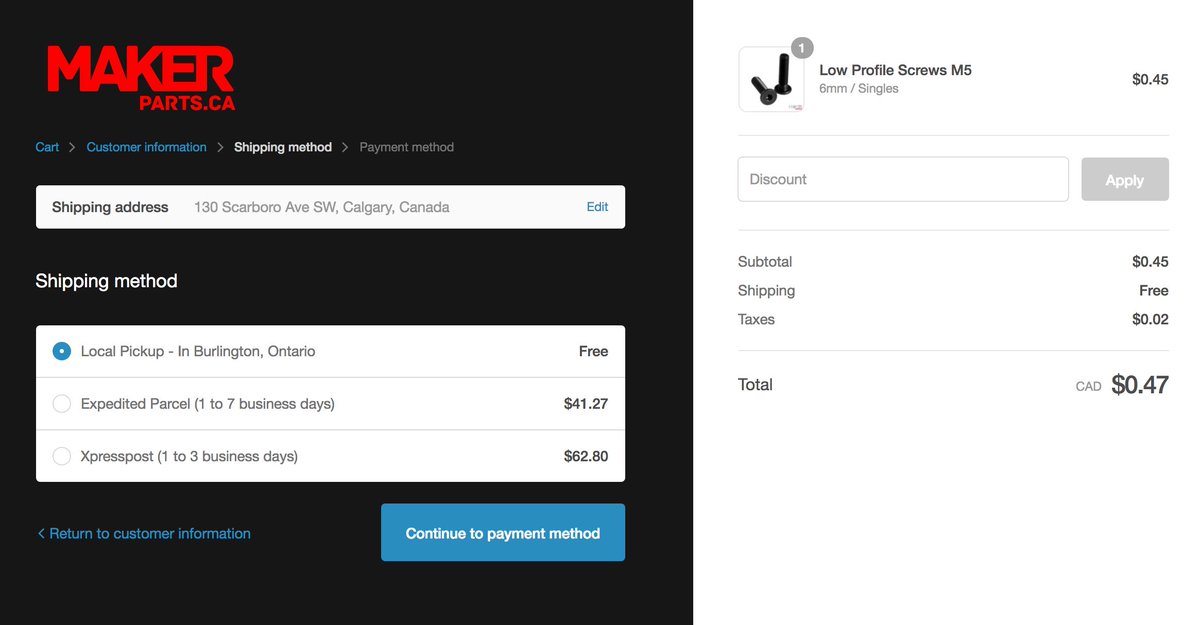
Task: Continue to payment method
Action: 503,532
